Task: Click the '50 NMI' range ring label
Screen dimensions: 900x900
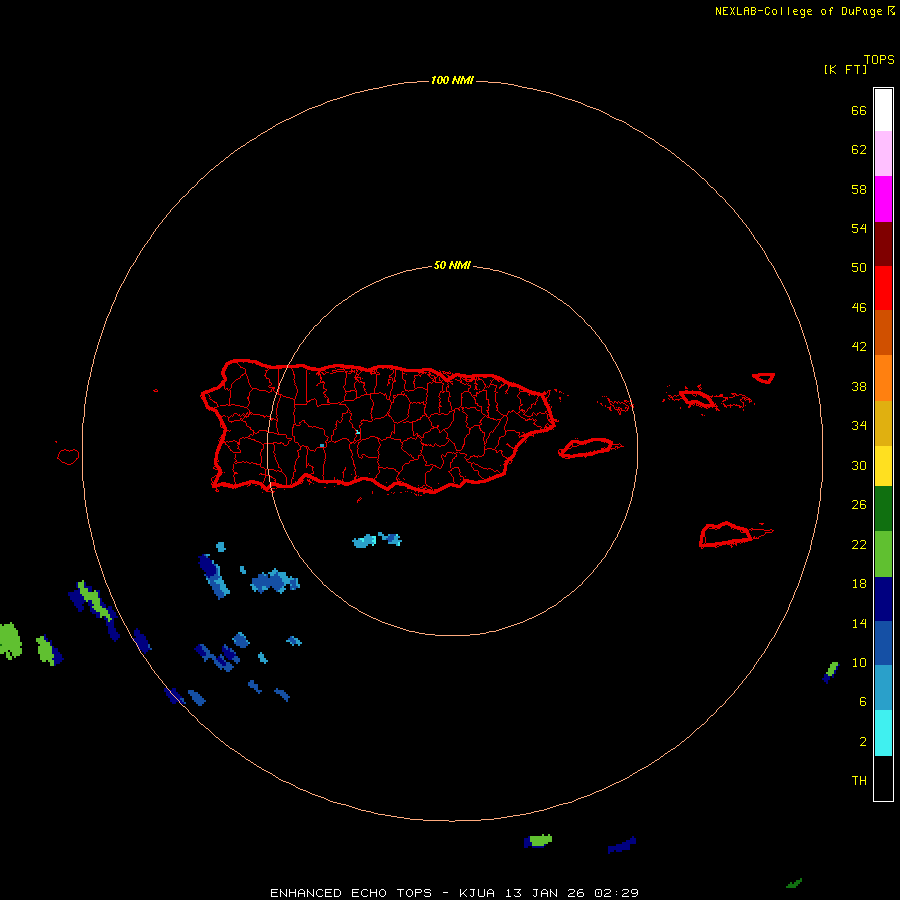Action: 452,265
